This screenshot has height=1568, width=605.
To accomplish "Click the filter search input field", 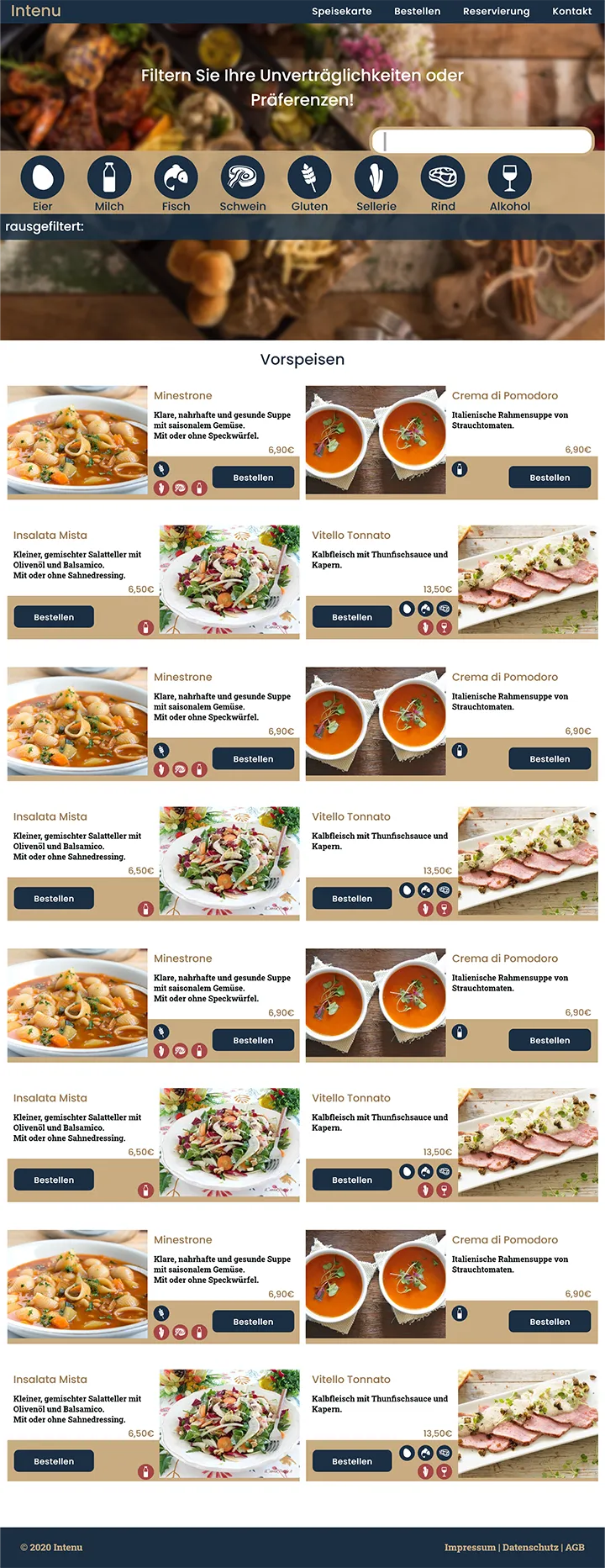I will pos(482,140).
